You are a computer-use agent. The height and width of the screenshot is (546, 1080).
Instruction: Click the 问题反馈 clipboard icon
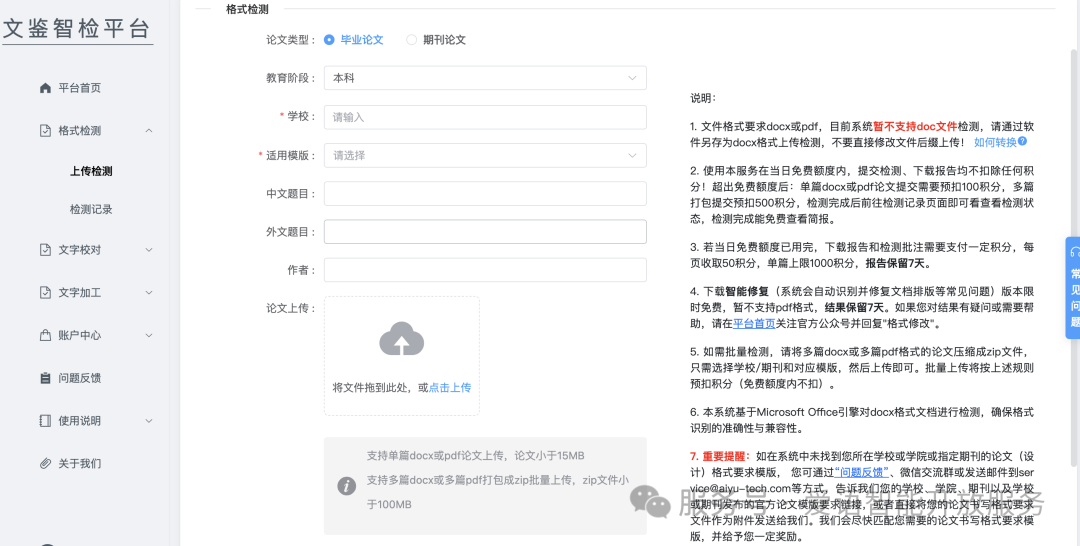tap(45, 378)
